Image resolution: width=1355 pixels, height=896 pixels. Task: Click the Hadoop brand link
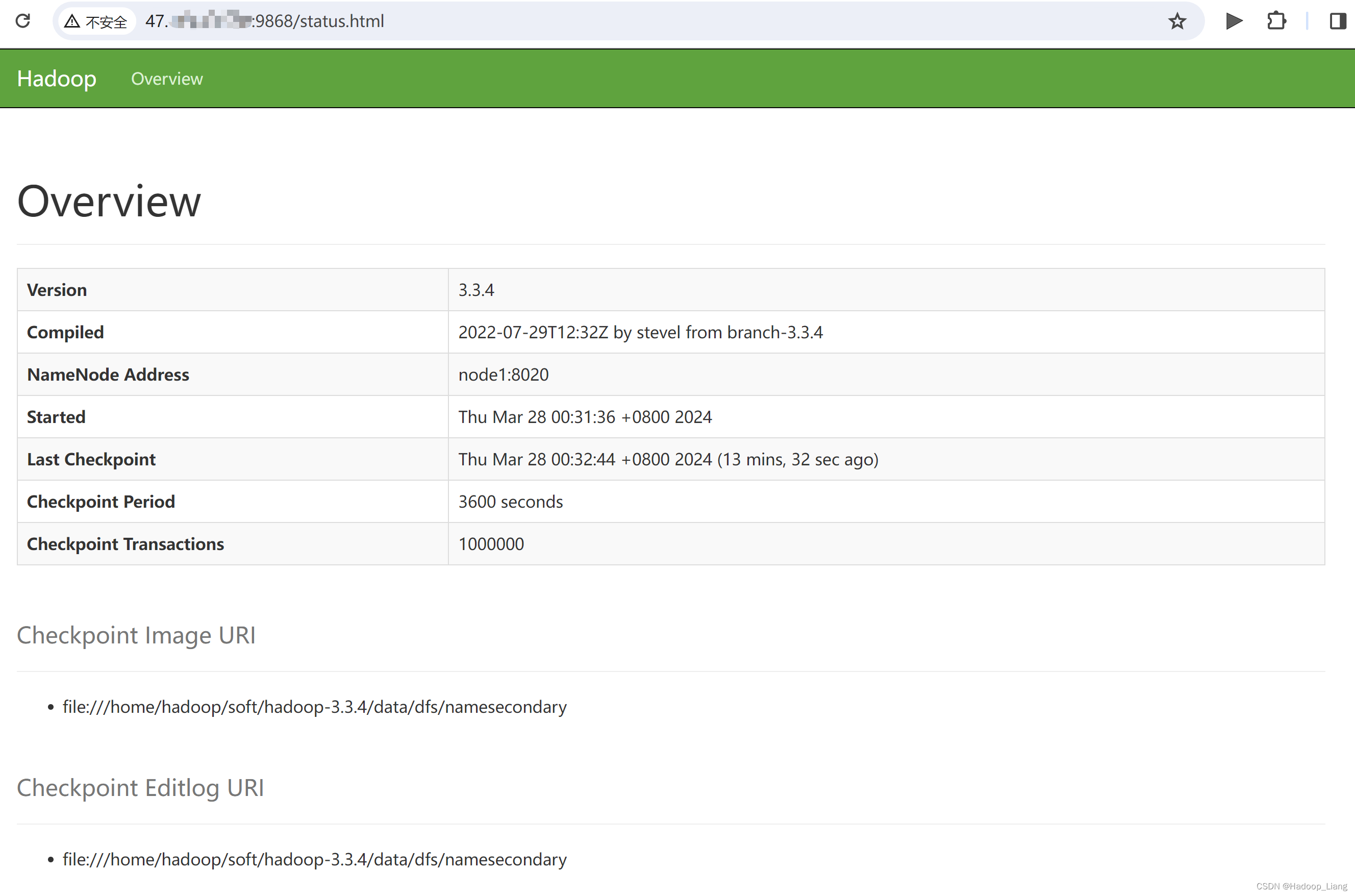click(57, 79)
